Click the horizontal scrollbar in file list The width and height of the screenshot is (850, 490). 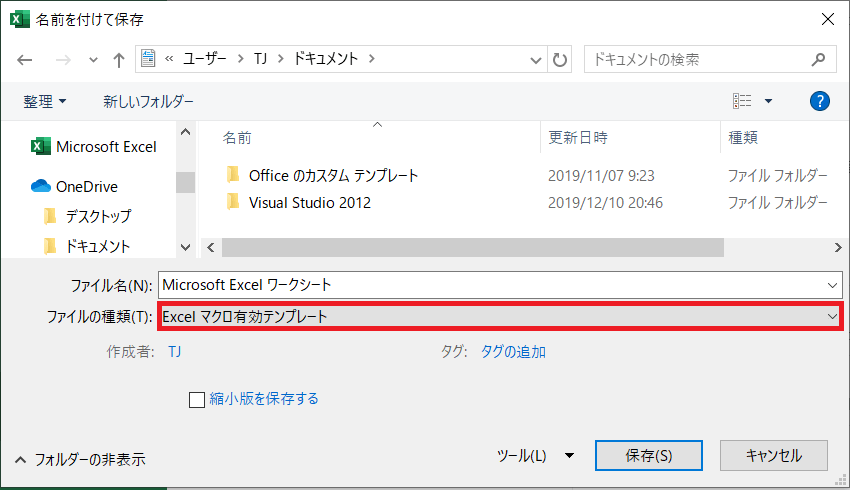(470, 247)
